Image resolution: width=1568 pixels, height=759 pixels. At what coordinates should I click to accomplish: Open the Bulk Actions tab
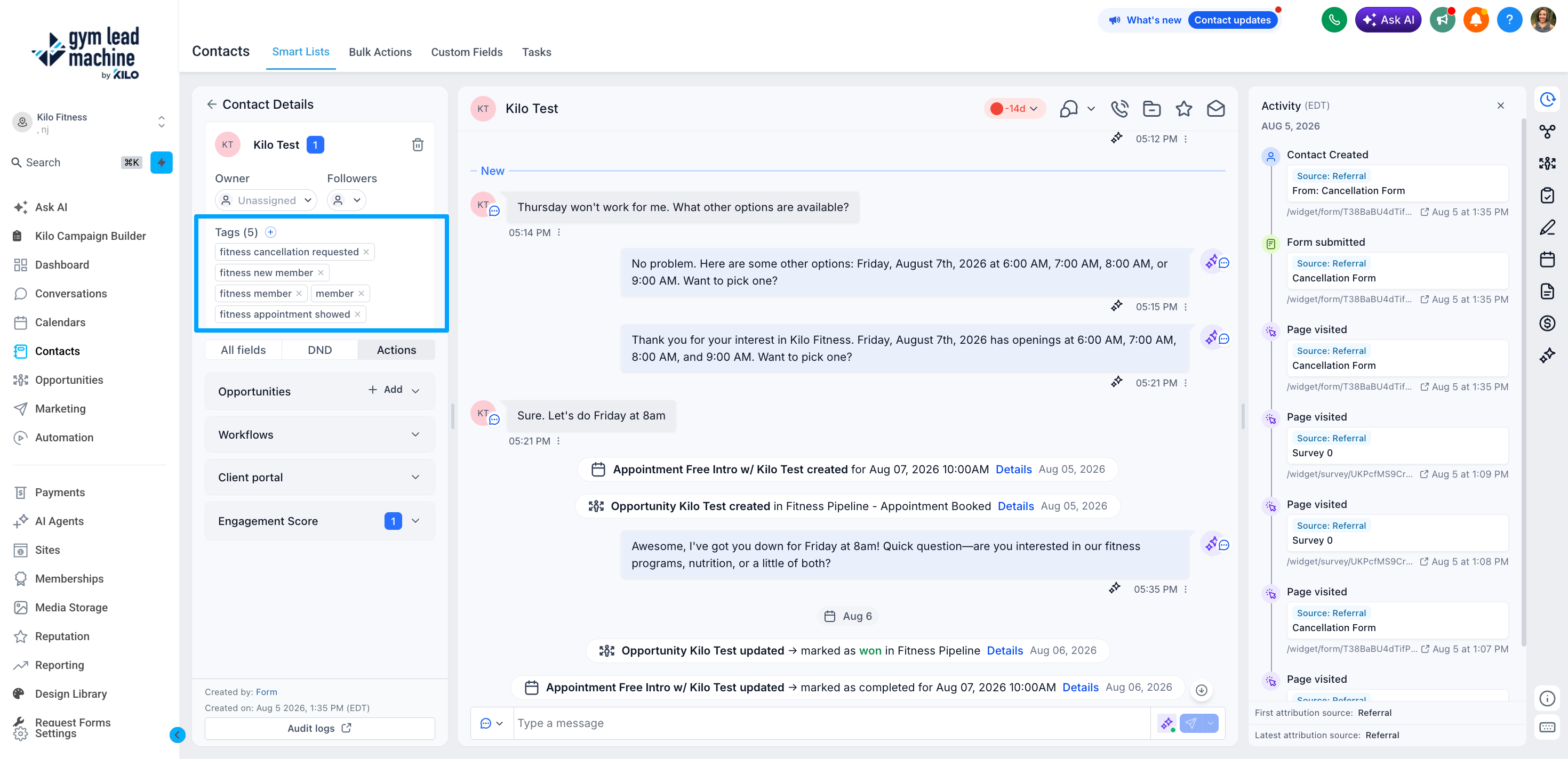click(x=380, y=52)
